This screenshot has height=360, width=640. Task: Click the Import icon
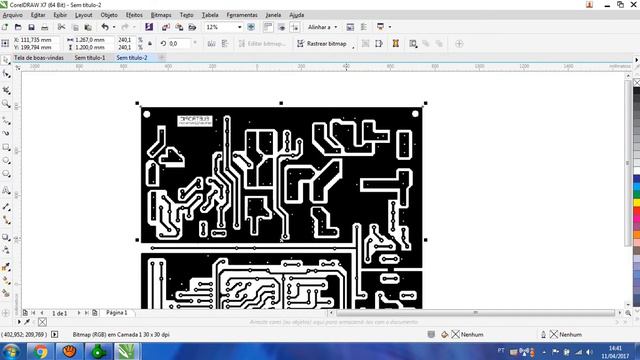click(166, 27)
